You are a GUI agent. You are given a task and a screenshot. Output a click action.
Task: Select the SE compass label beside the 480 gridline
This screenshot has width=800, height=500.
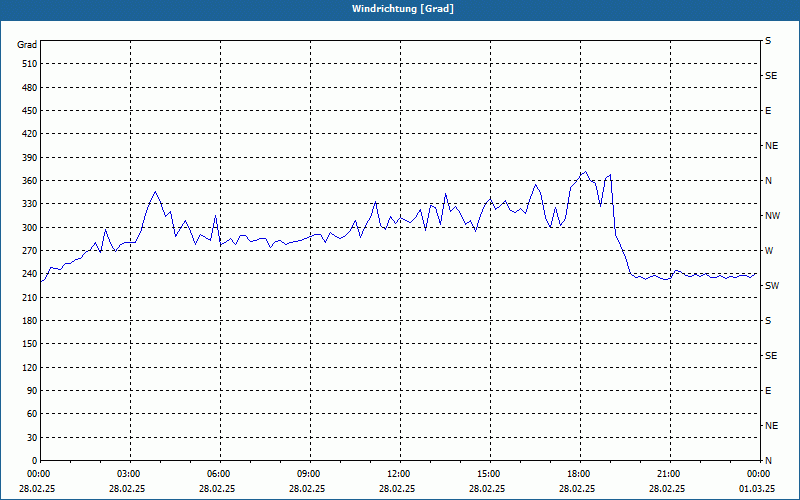coord(771,76)
